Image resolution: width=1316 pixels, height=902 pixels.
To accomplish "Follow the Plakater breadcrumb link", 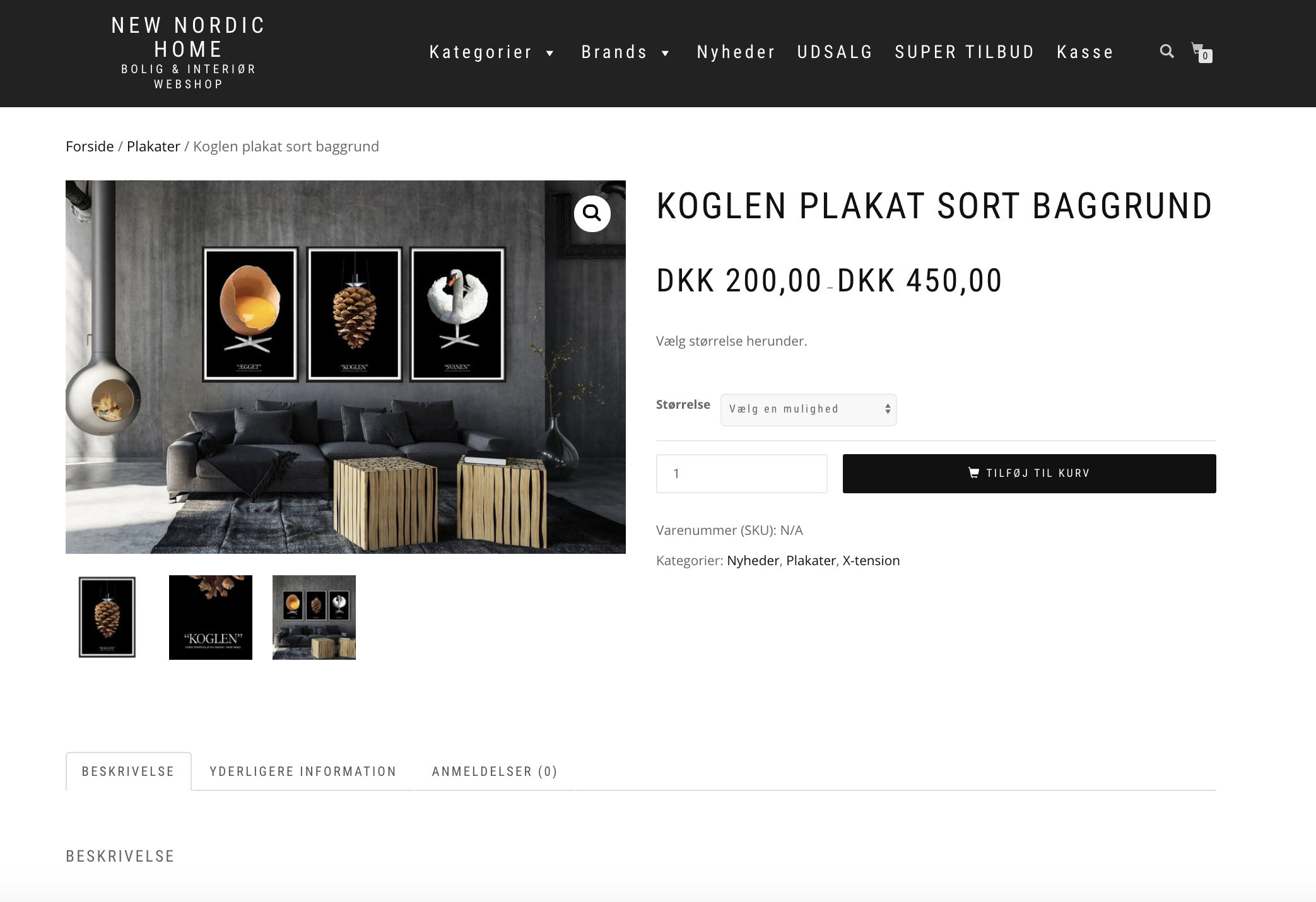I will point(153,146).
